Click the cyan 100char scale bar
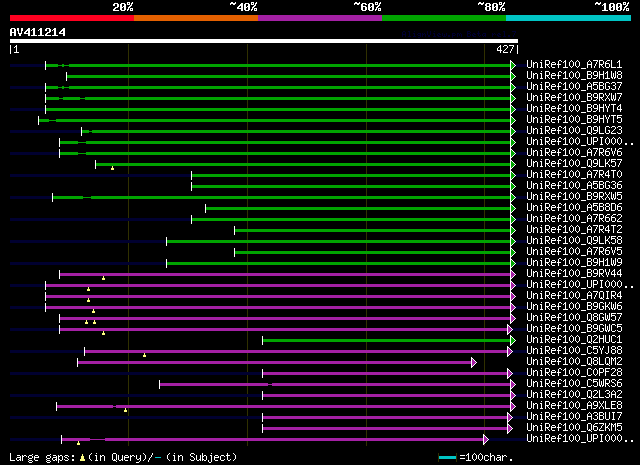Image resolution: width=640 pixels, height=465 pixels. (447, 458)
